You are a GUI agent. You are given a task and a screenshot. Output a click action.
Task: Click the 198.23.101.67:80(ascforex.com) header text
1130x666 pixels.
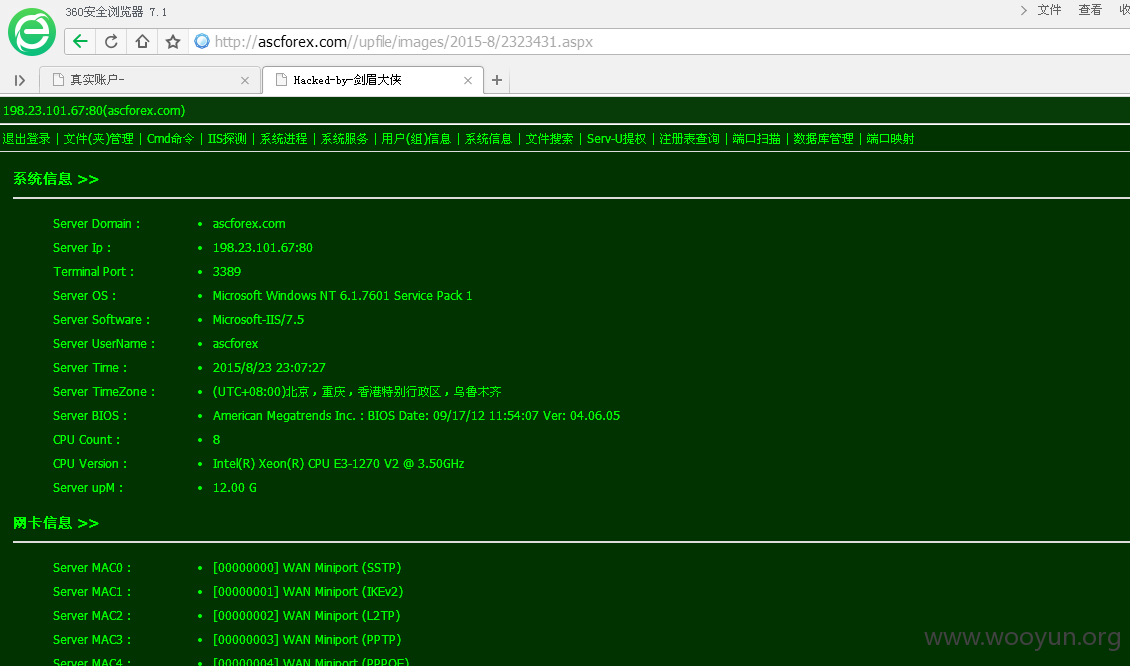point(94,110)
